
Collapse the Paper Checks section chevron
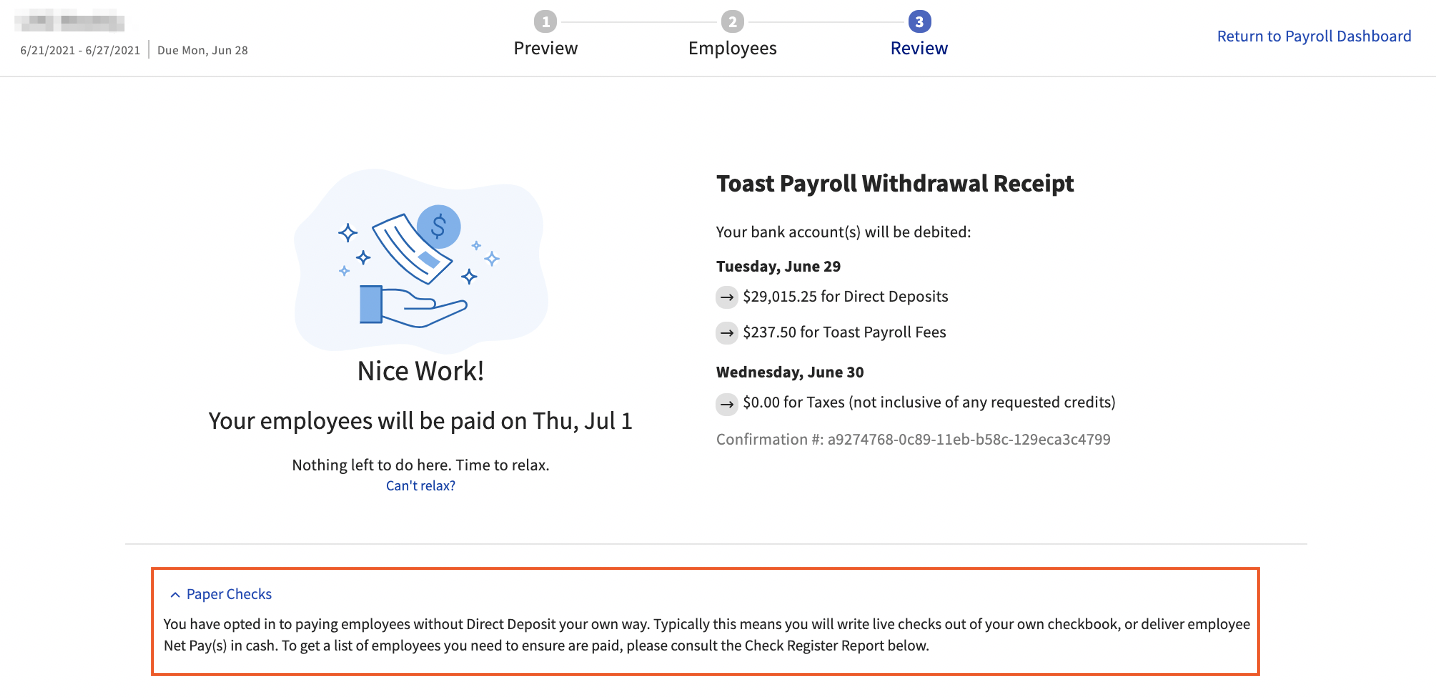175,593
